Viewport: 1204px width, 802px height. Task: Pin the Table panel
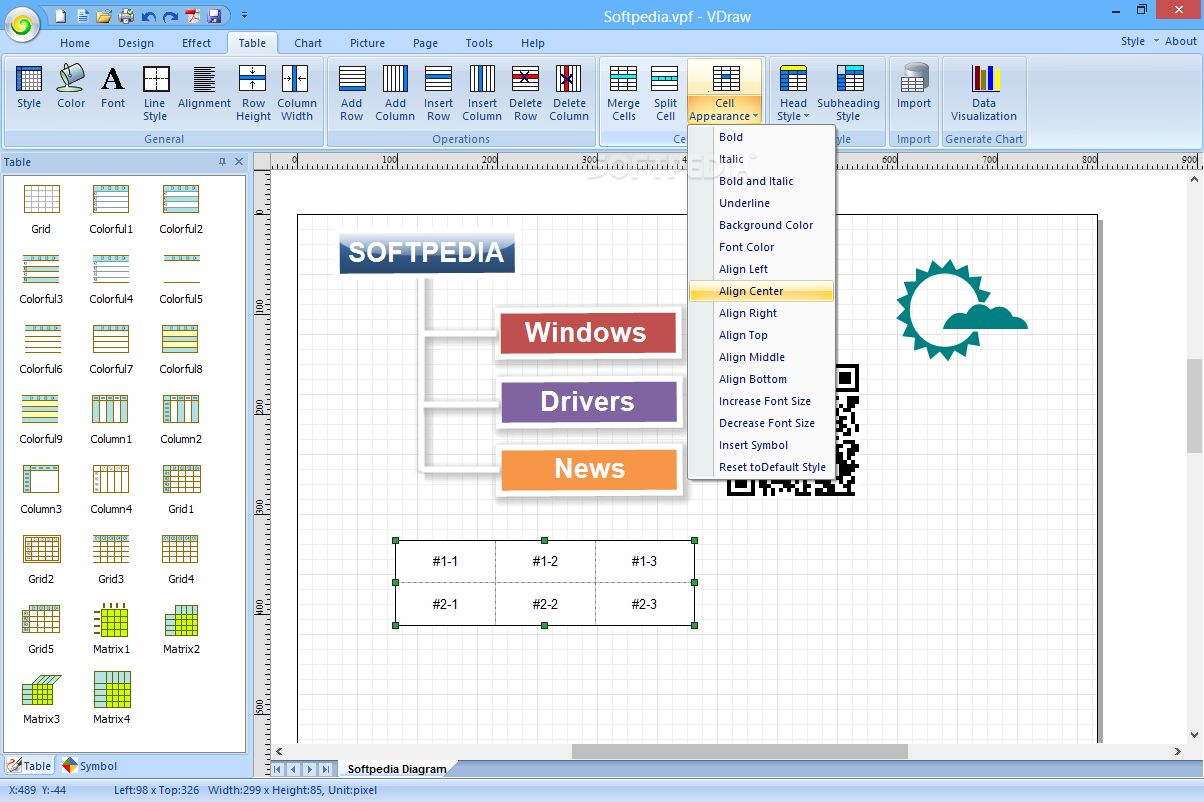(222, 162)
